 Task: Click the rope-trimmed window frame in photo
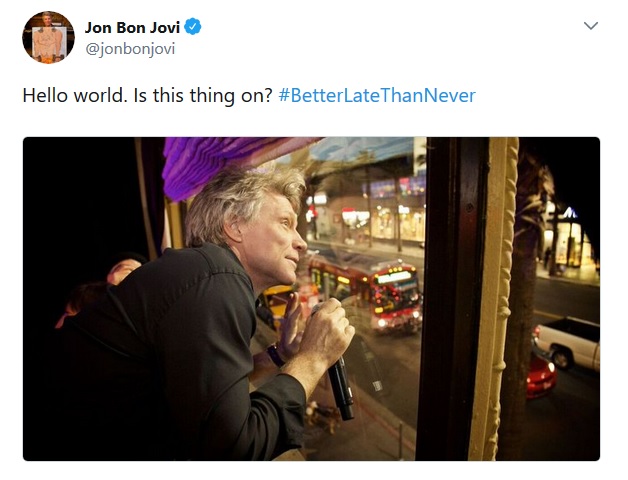pos(496,298)
